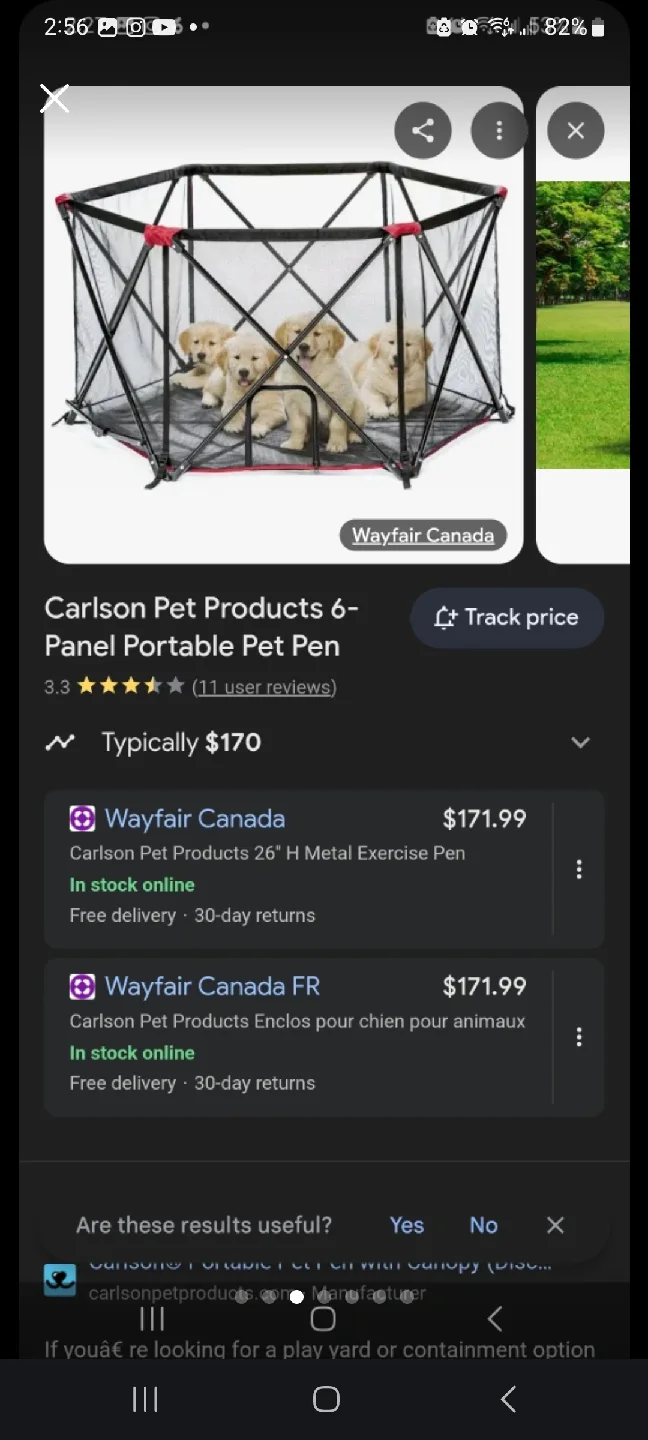This screenshot has height=1440, width=648.
Task: Tap the Wayfair Canada image attribution chip
Action: (x=423, y=535)
